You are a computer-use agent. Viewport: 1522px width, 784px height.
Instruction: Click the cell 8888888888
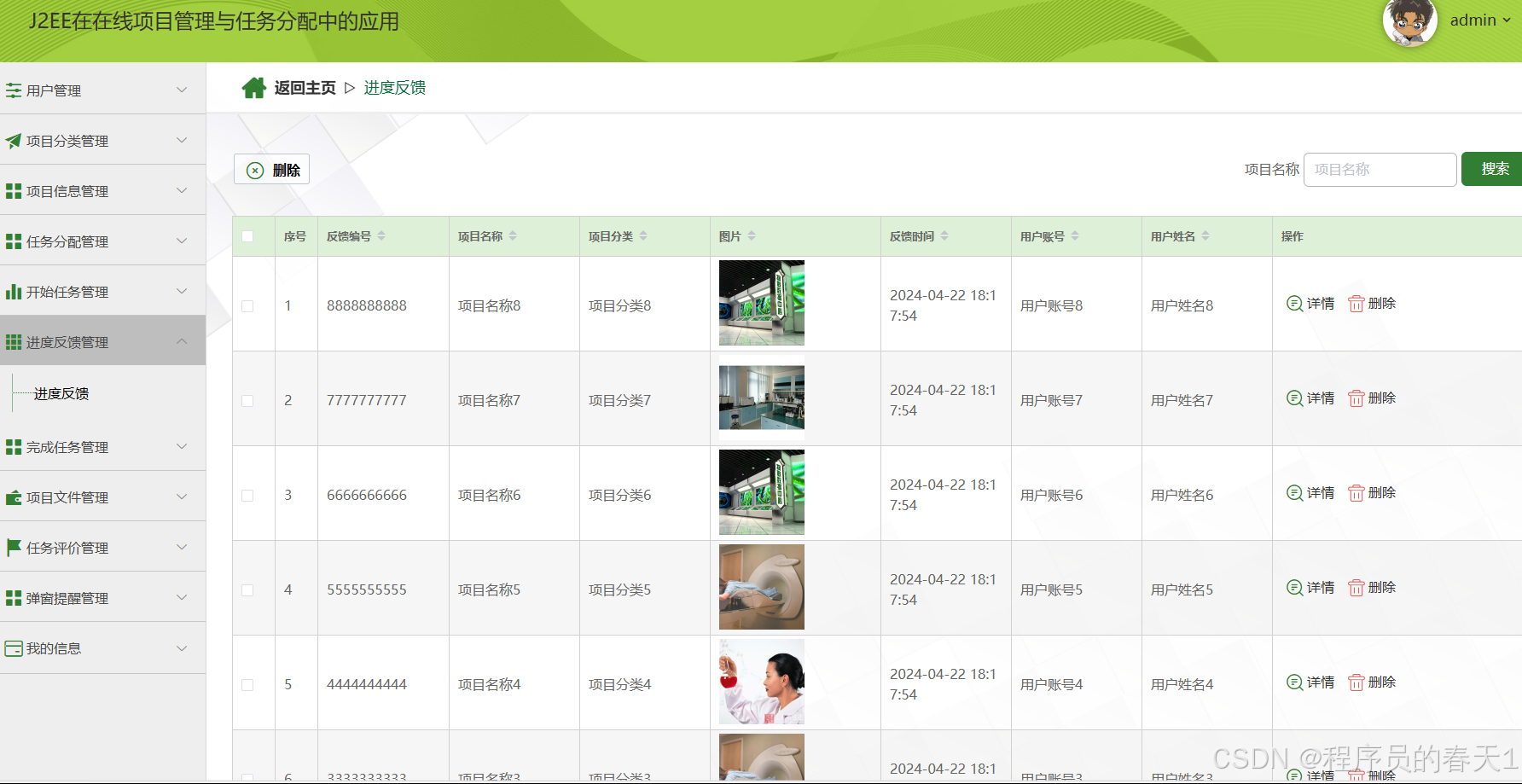[x=367, y=305]
